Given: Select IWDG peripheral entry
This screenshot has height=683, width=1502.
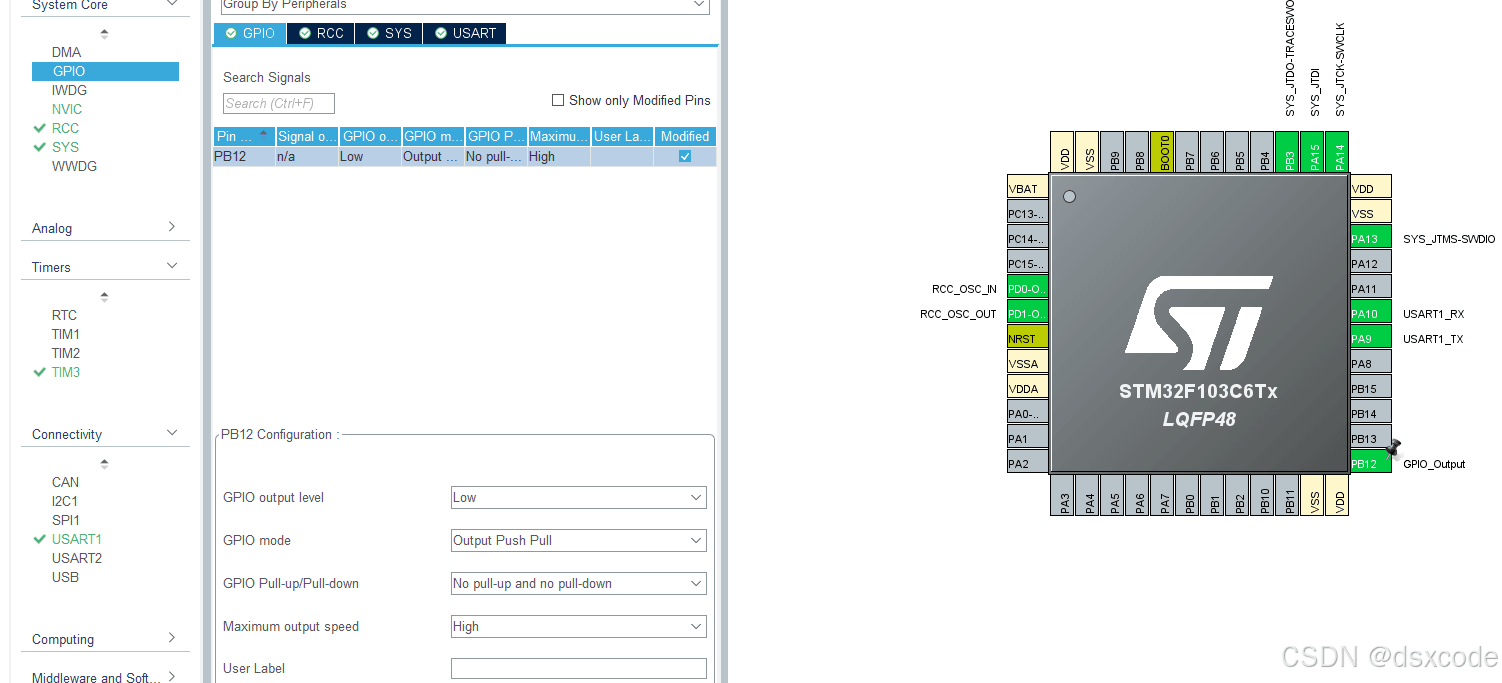Looking at the screenshot, I should (69, 90).
